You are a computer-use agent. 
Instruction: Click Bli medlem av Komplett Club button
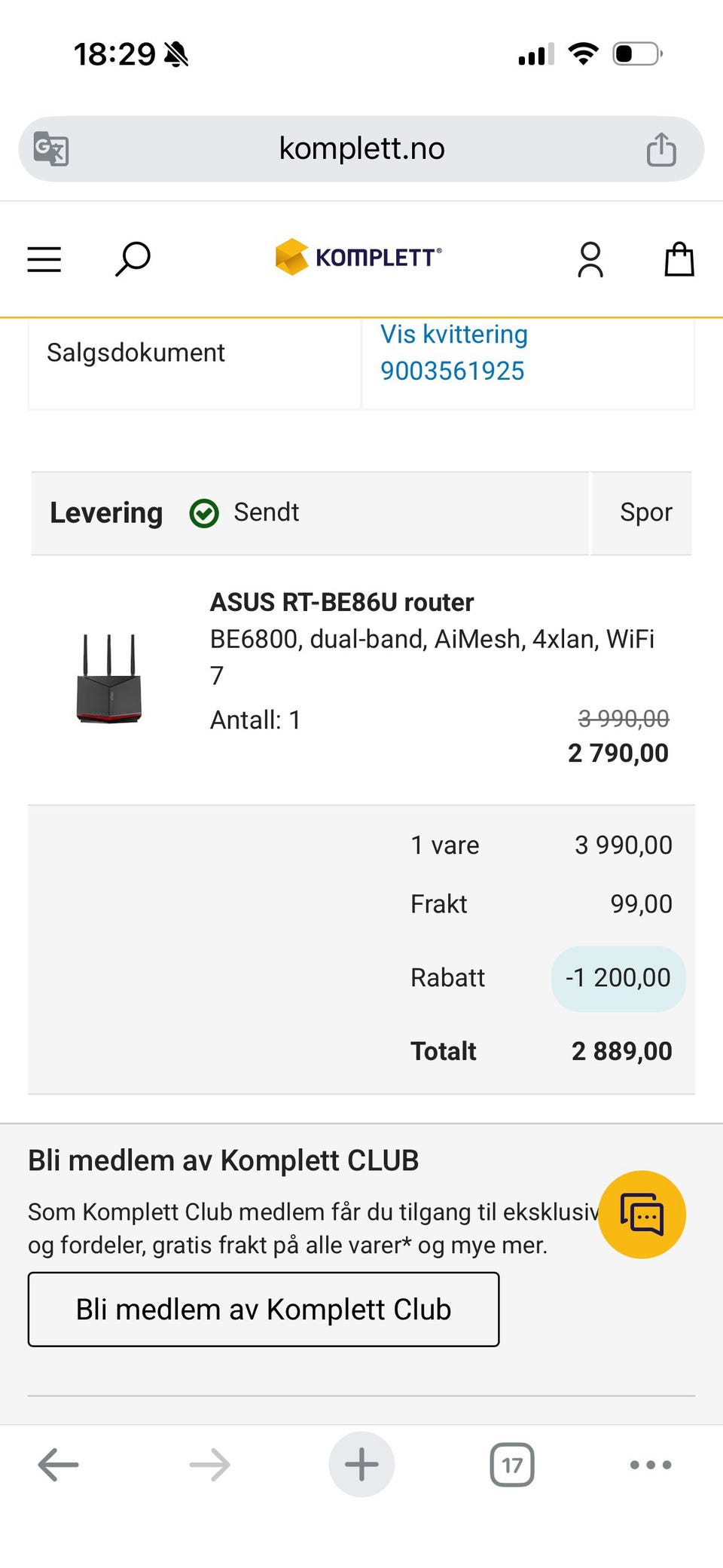coord(264,1309)
